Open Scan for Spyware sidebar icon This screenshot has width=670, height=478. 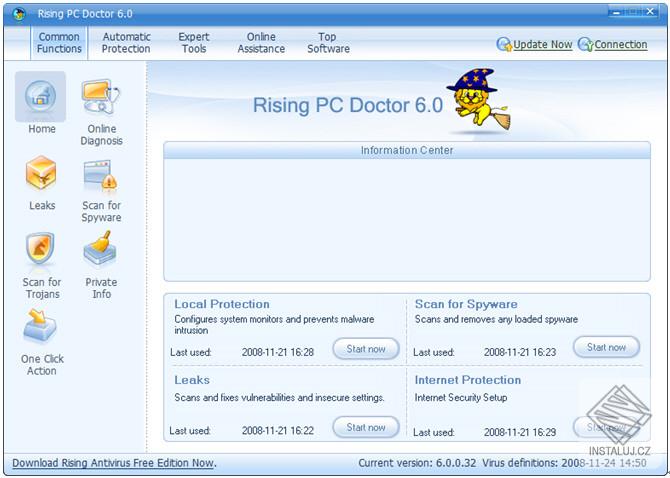tap(101, 174)
